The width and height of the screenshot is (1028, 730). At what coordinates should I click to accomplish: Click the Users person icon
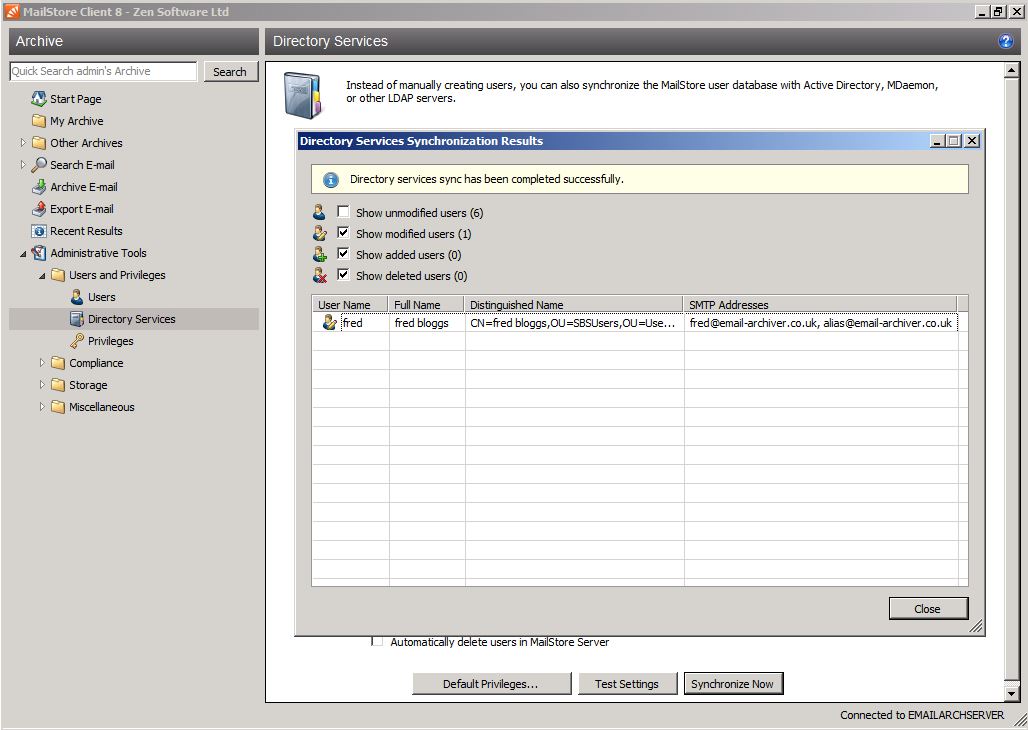click(77, 297)
